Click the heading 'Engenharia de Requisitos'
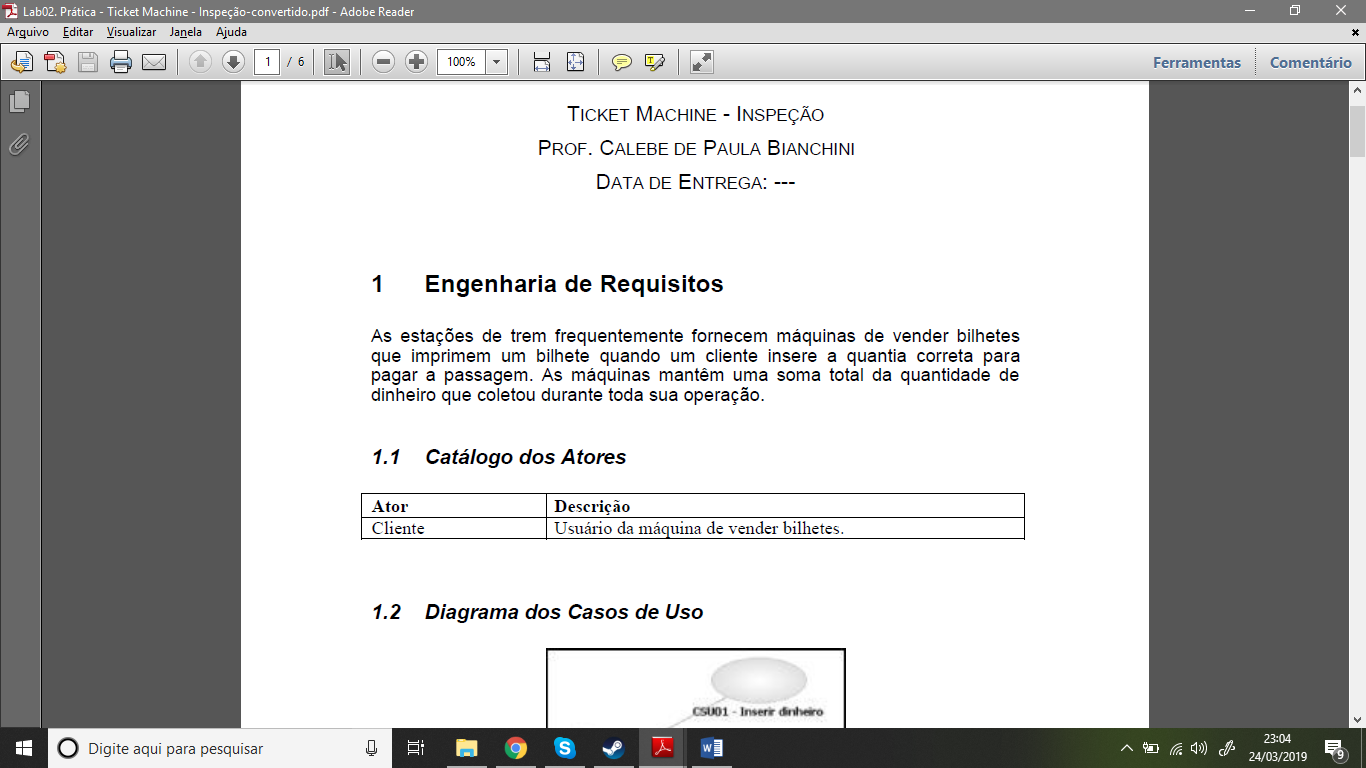This screenshot has width=1366, height=768. pyautogui.click(x=574, y=284)
